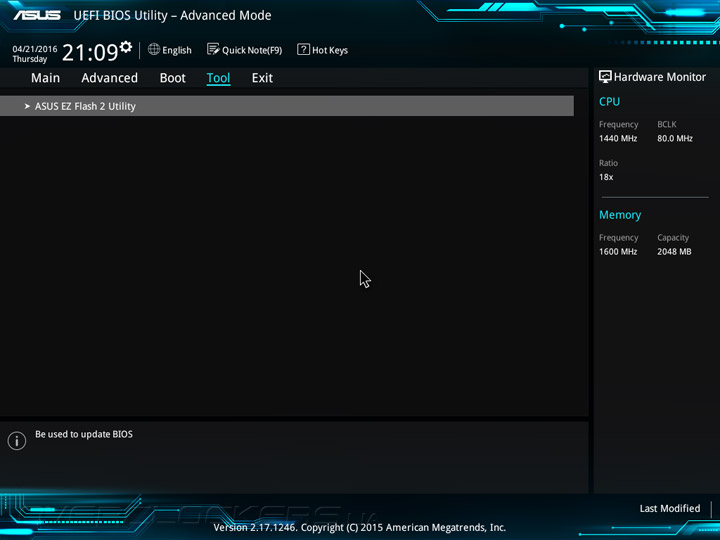Image resolution: width=720 pixels, height=540 pixels.
Task: Click the Quick Note pencil icon
Action: [x=213, y=49]
